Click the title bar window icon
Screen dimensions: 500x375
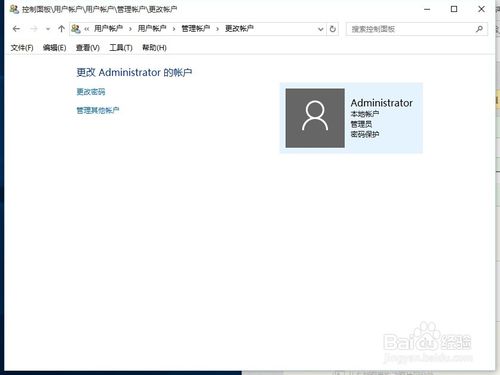coord(14,9)
